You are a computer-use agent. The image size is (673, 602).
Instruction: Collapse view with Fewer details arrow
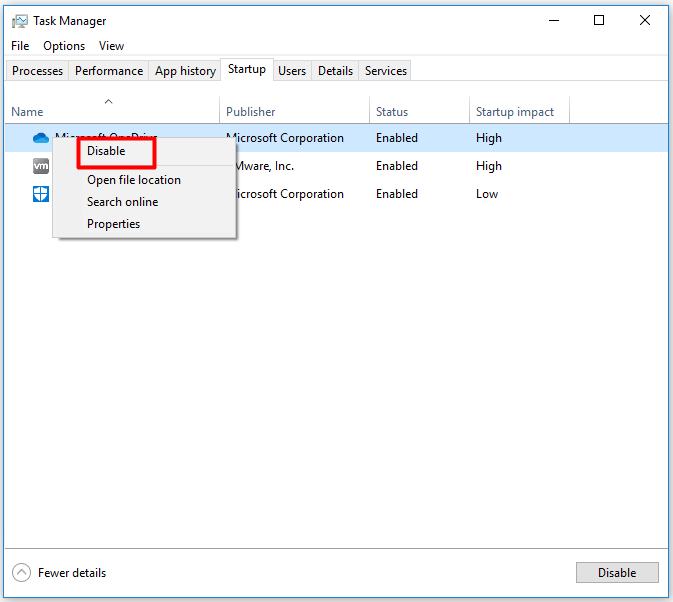pos(21,572)
